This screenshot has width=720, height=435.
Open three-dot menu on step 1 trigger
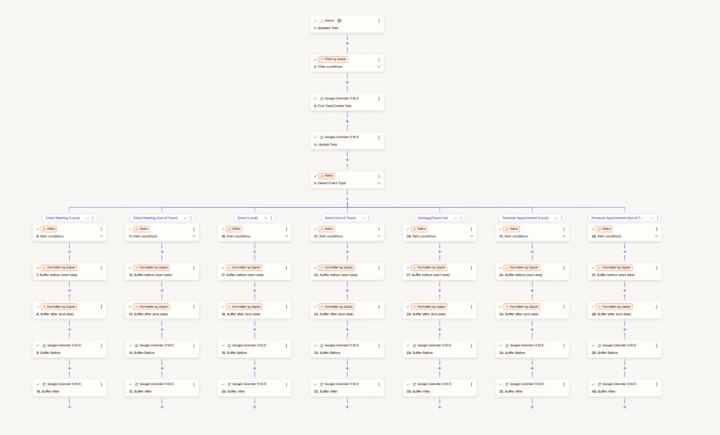(379, 21)
